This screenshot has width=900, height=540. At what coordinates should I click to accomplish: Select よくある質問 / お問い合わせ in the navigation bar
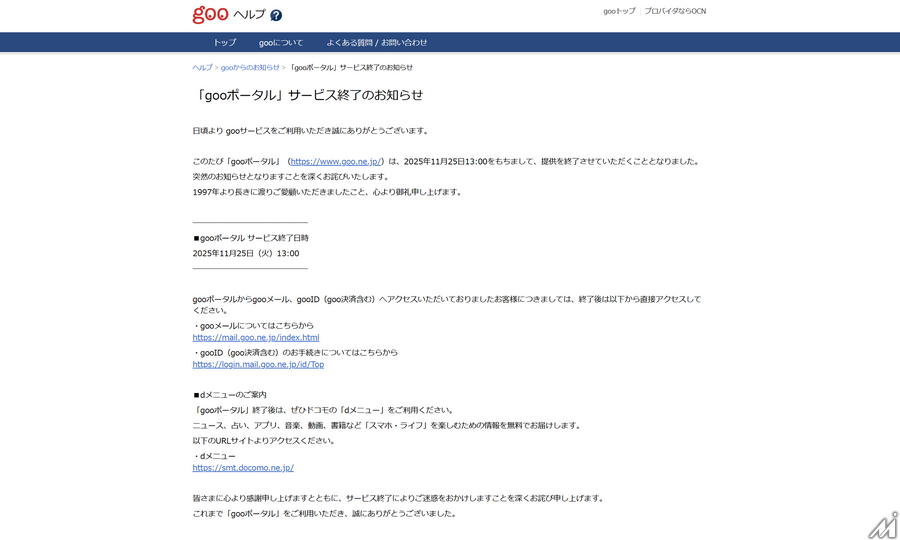pyautogui.click(x=376, y=43)
